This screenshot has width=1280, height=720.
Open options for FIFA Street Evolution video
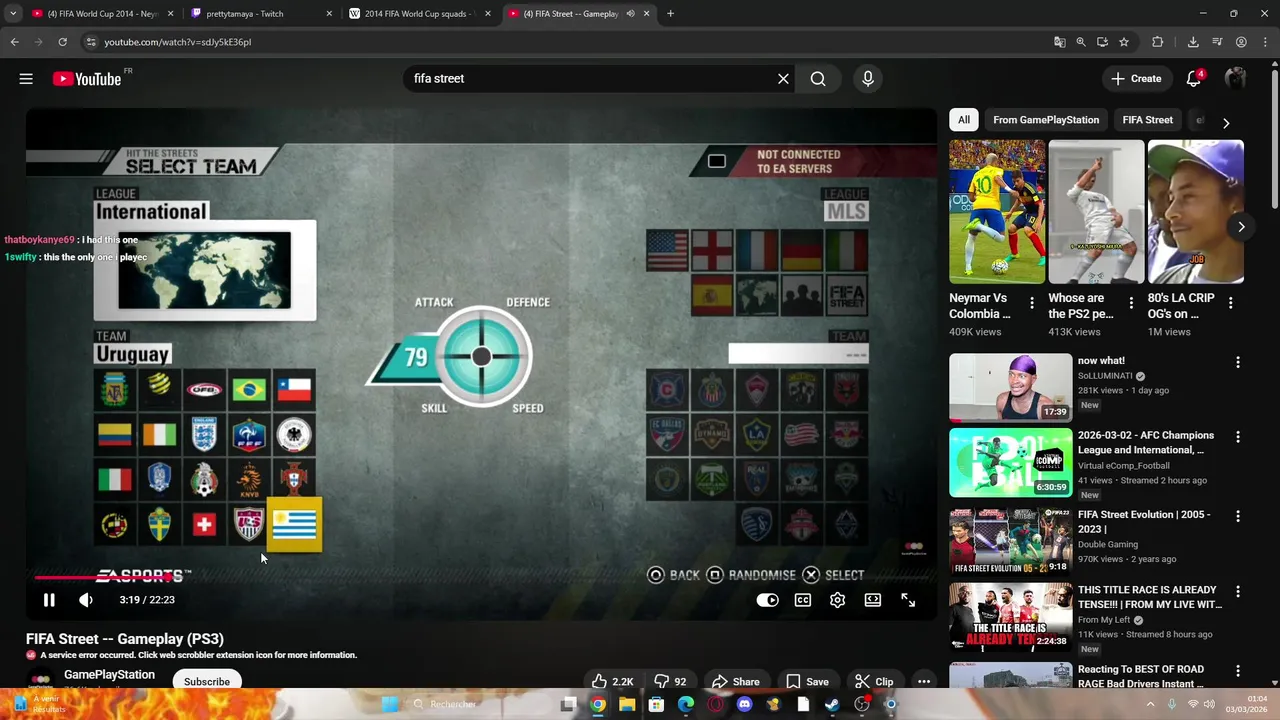point(1238,516)
